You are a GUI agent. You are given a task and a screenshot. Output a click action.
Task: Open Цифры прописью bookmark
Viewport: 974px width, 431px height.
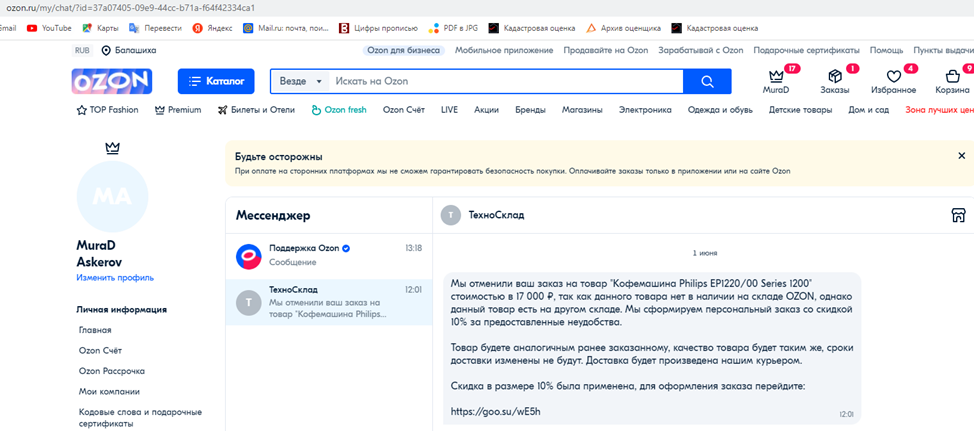[x=378, y=28]
